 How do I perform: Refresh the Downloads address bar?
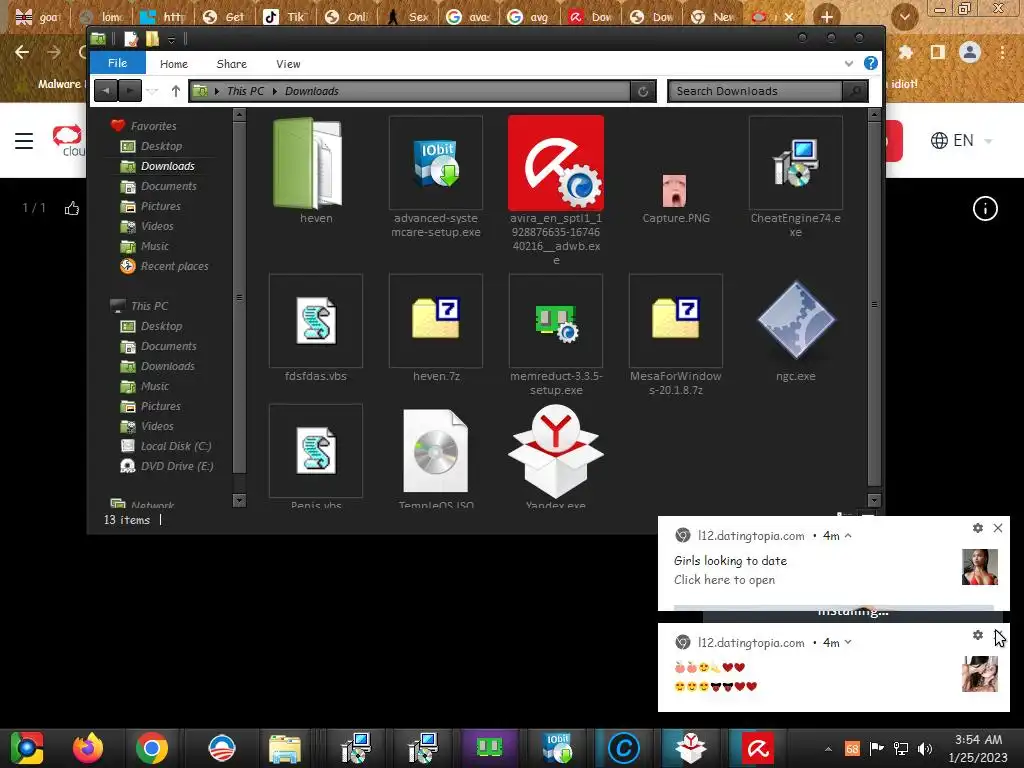click(x=643, y=91)
